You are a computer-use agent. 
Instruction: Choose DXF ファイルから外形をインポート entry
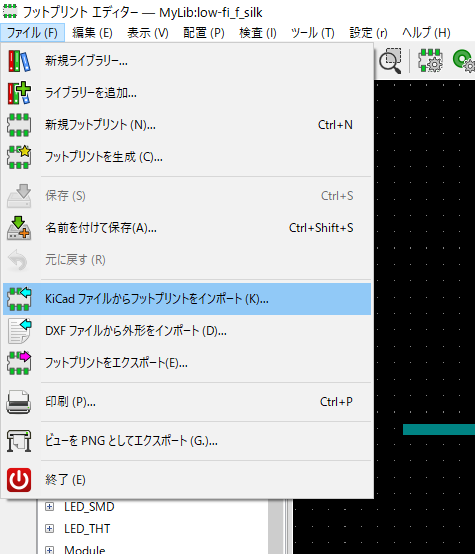187,331
